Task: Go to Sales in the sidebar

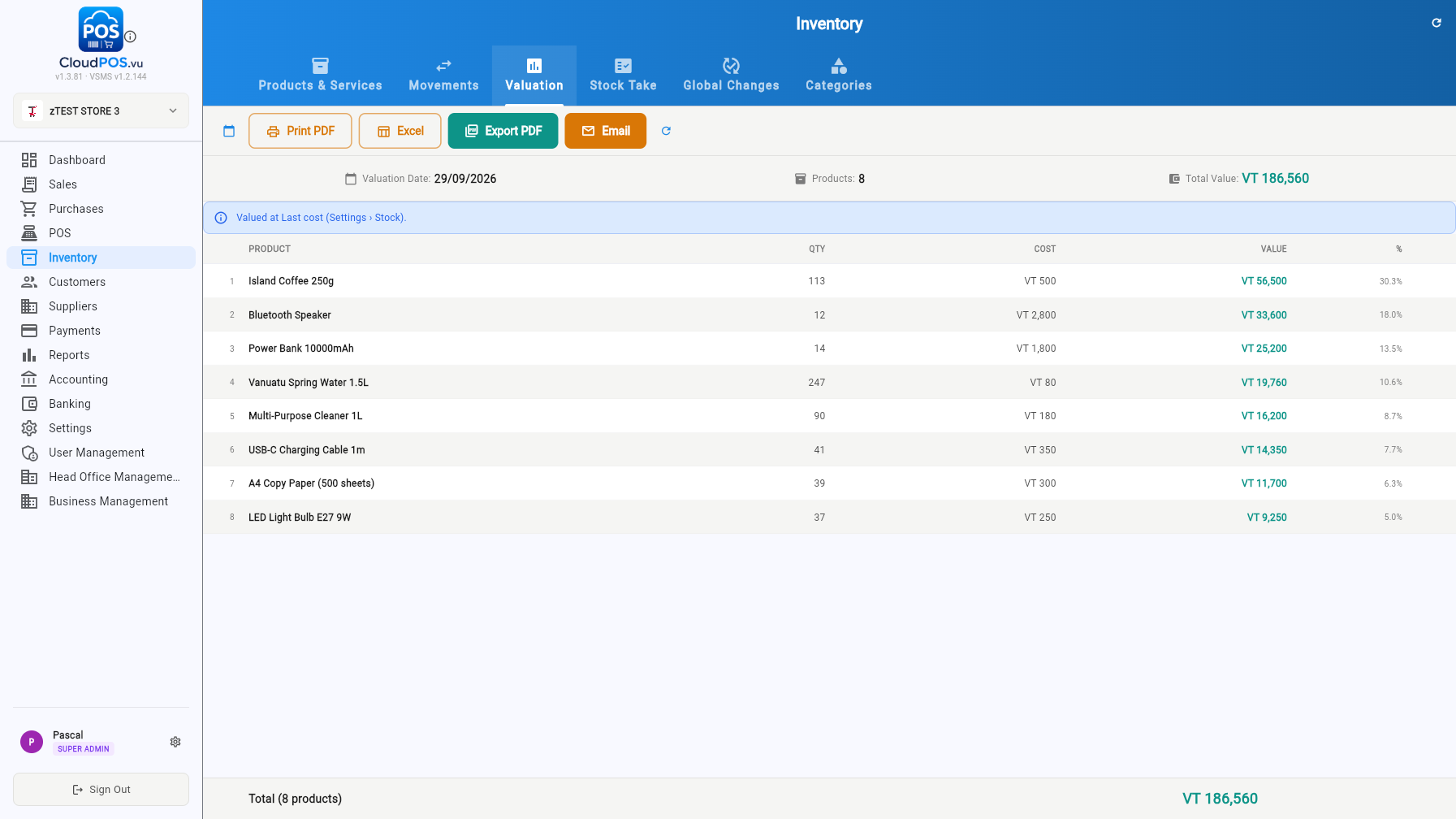Action: pyautogui.click(x=101, y=184)
